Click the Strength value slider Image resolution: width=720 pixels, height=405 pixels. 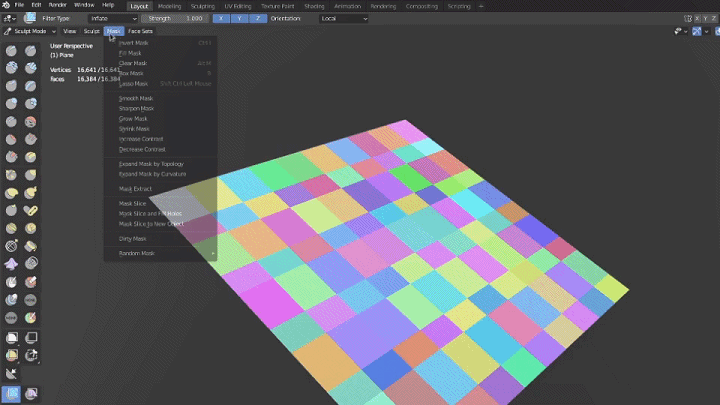[175, 18]
